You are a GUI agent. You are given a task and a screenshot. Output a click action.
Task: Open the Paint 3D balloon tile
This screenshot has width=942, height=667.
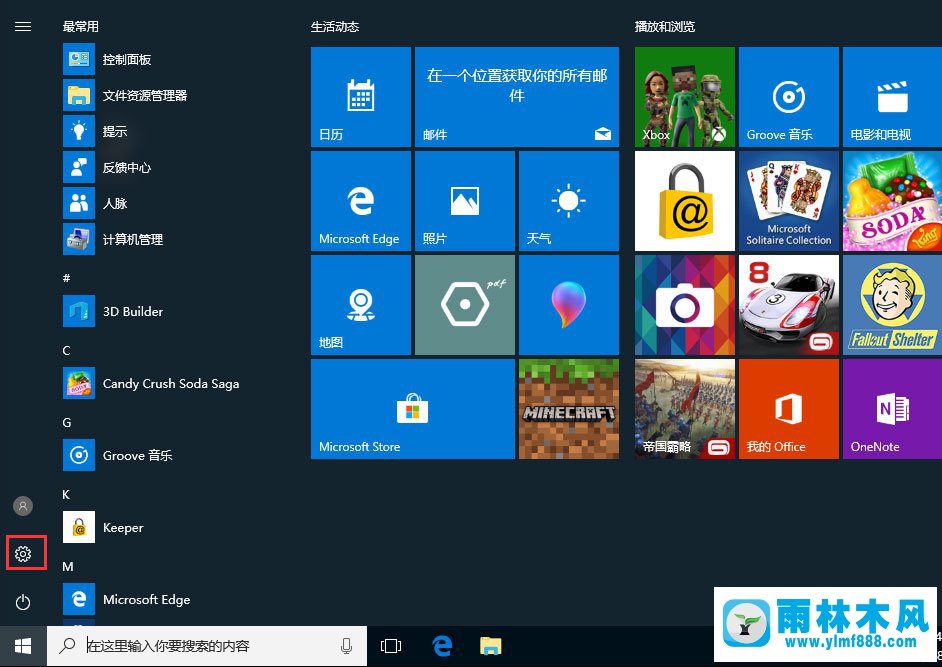coord(568,305)
